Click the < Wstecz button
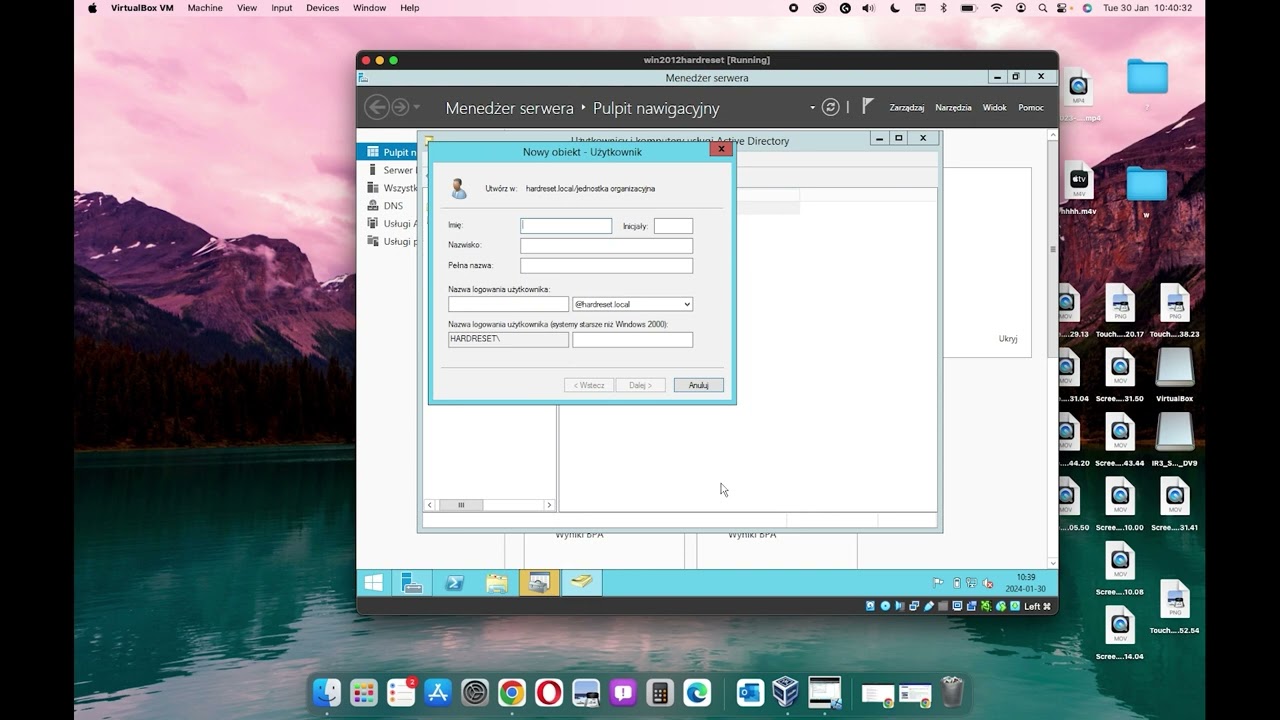This screenshot has height=720, width=1280. tap(589, 385)
